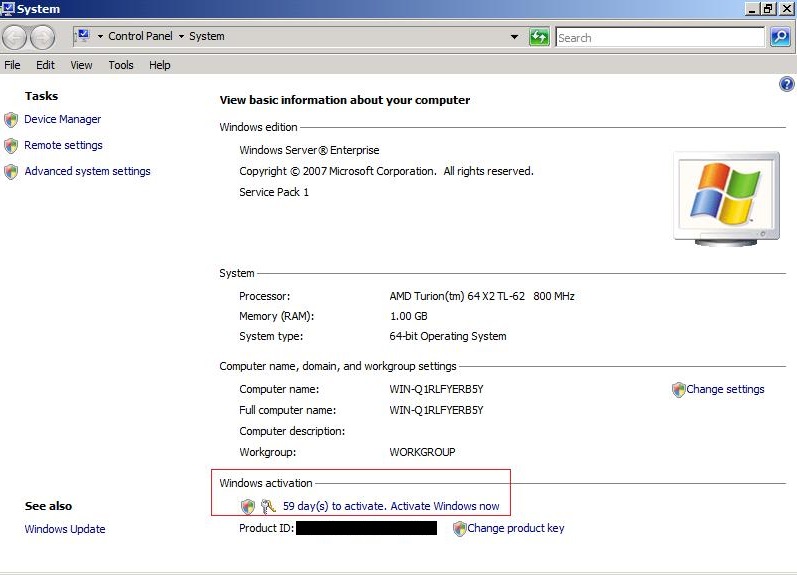Click the Activate Windows now link
This screenshot has width=797, height=575.
coord(391,506)
